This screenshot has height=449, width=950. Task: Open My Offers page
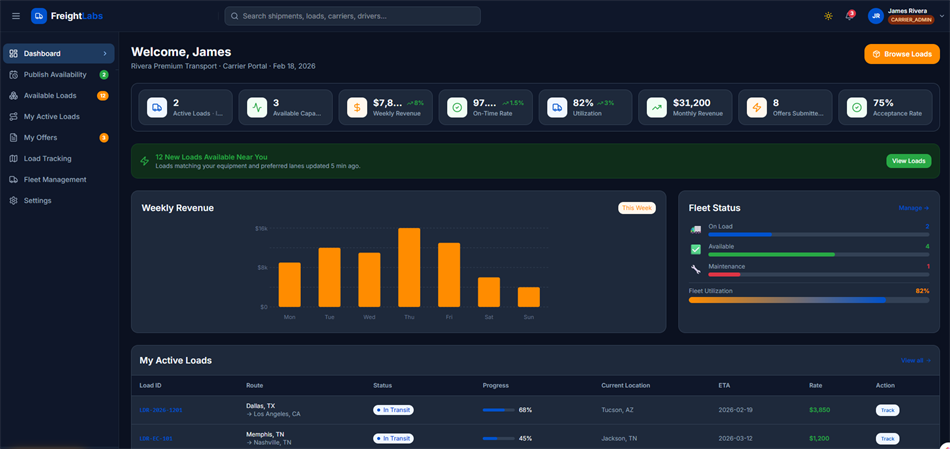click(58, 138)
